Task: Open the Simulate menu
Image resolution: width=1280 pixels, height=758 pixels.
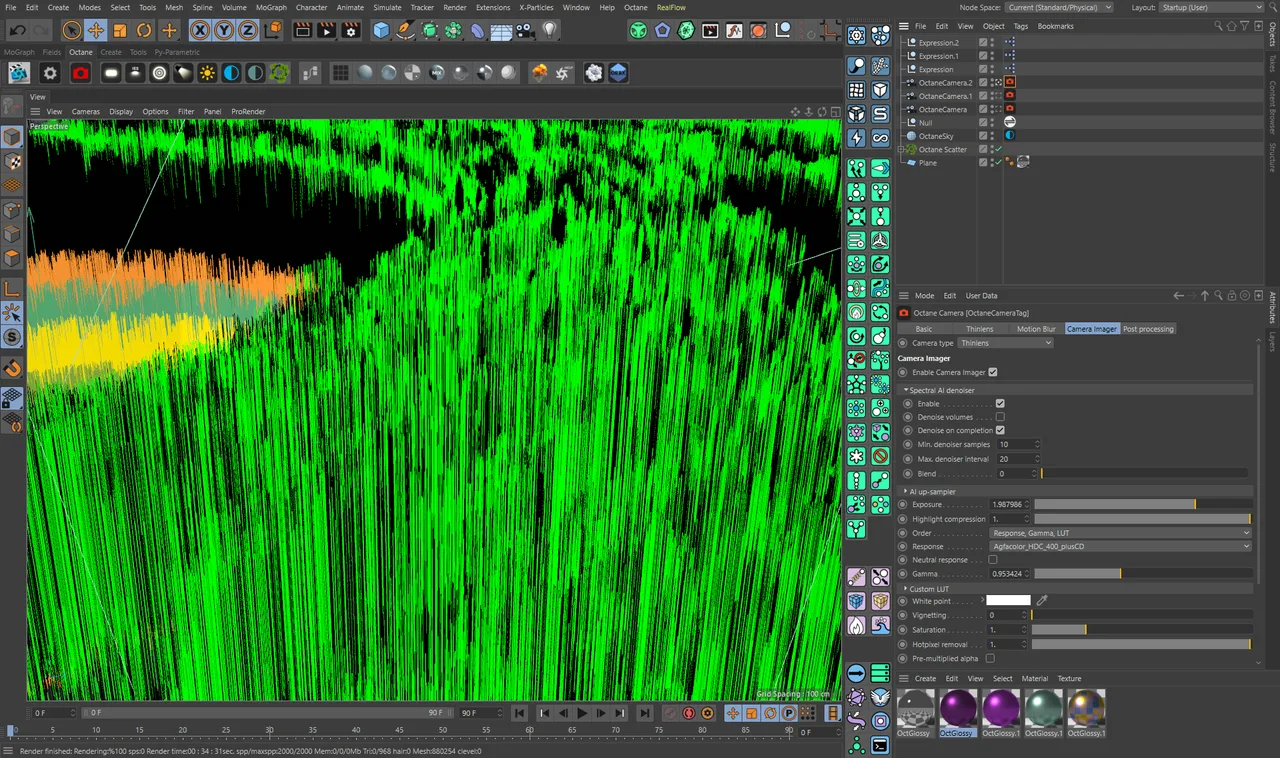Action: [x=387, y=7]
